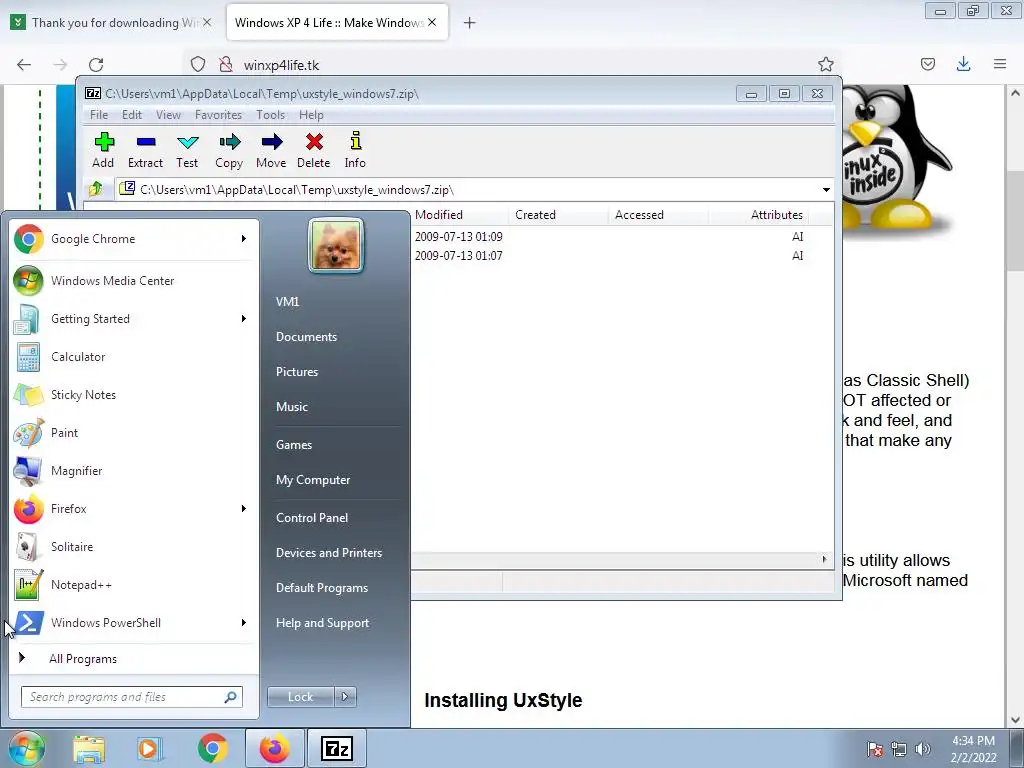The height and width of the screenshot is (768, 1024).
Task: Expand Getting Started submenu arrow
Action: coord(244,319)
